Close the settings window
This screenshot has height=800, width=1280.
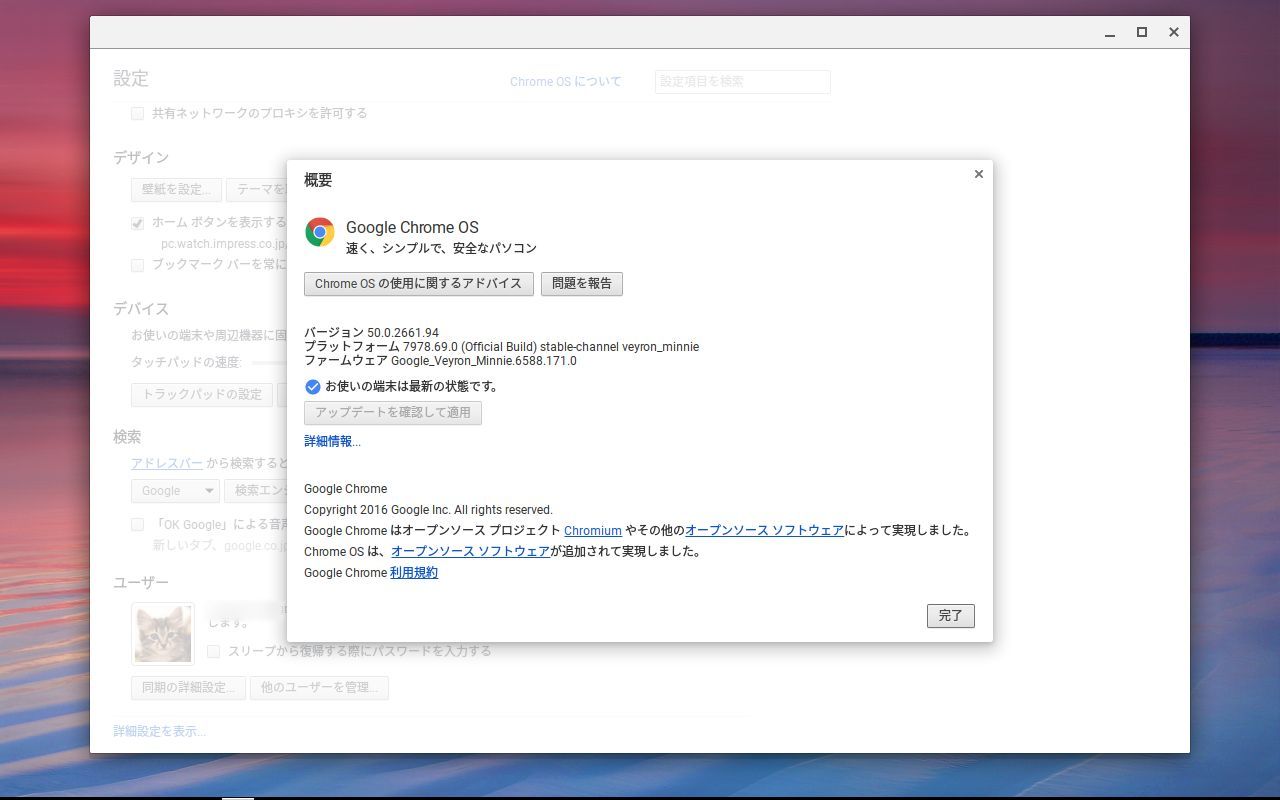1174,33
